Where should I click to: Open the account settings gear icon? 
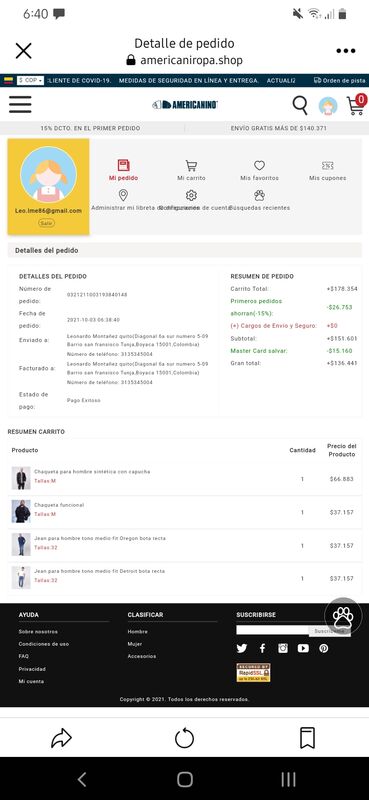pos(191,195)
